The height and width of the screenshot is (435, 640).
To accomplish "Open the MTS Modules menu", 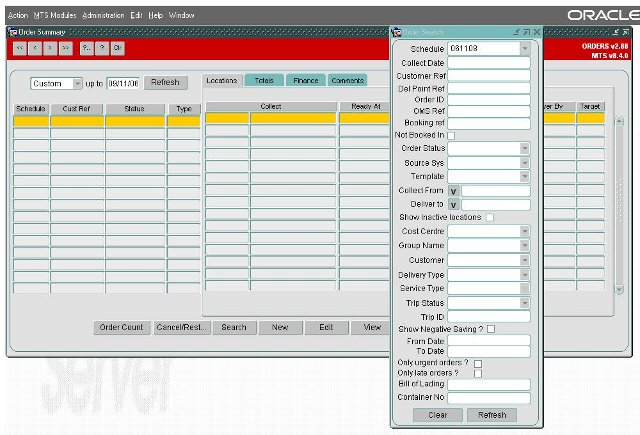I will tap(55, 15).
